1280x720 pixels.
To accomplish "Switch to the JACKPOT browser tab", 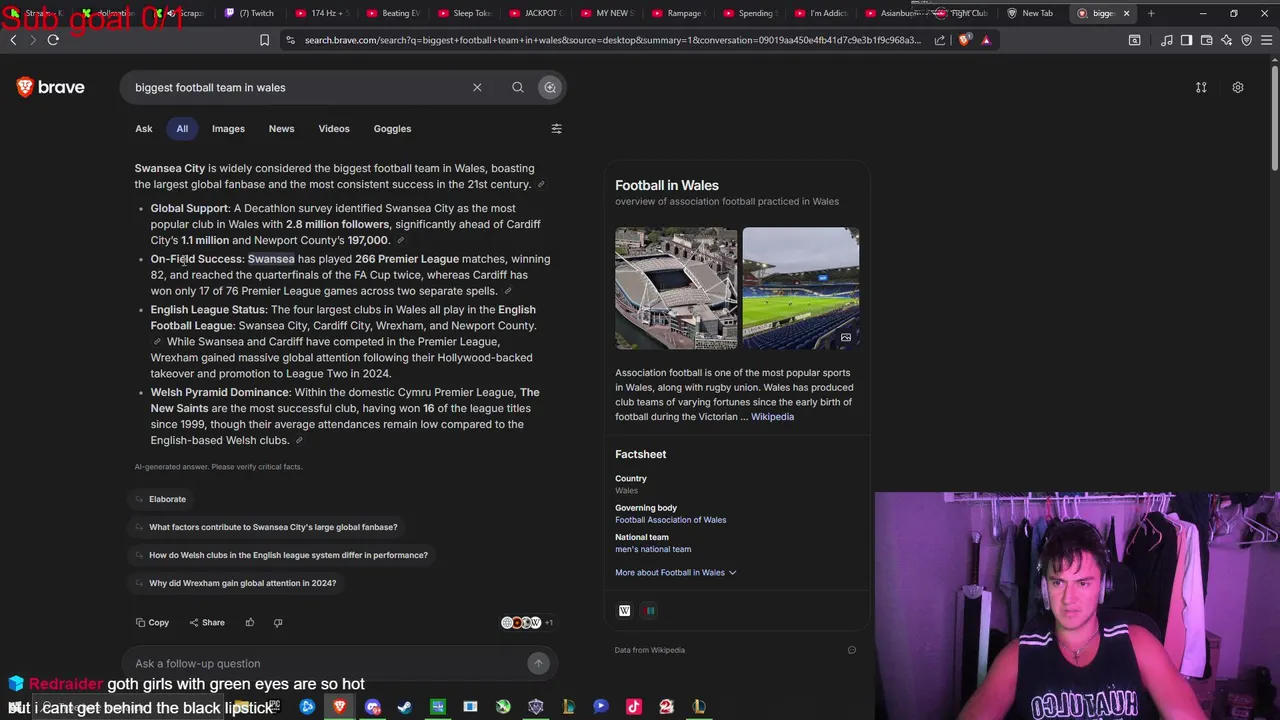I will tap(537, 13).
